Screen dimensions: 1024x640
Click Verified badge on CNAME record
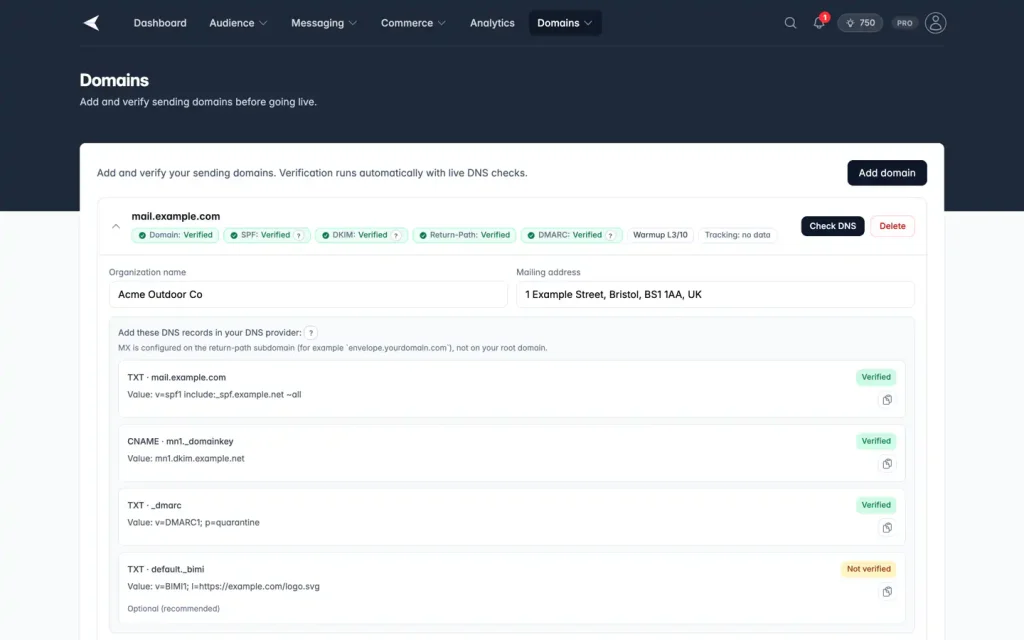(876, 441)
